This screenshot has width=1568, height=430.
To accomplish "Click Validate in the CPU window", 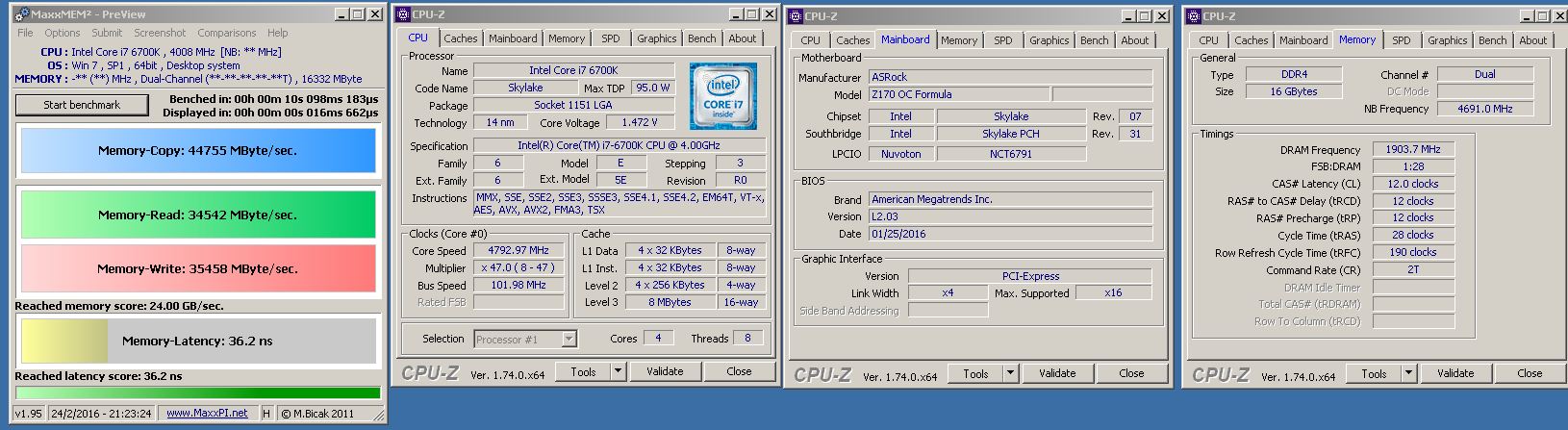I will (x=665, y=371).
